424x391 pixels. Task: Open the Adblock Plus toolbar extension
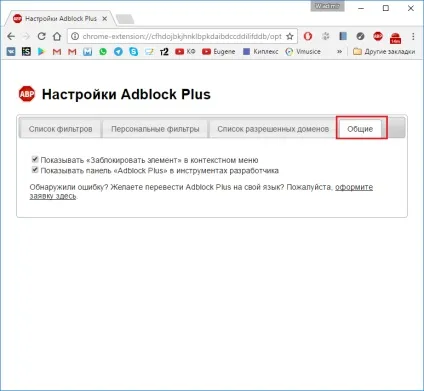click(378, 36)
